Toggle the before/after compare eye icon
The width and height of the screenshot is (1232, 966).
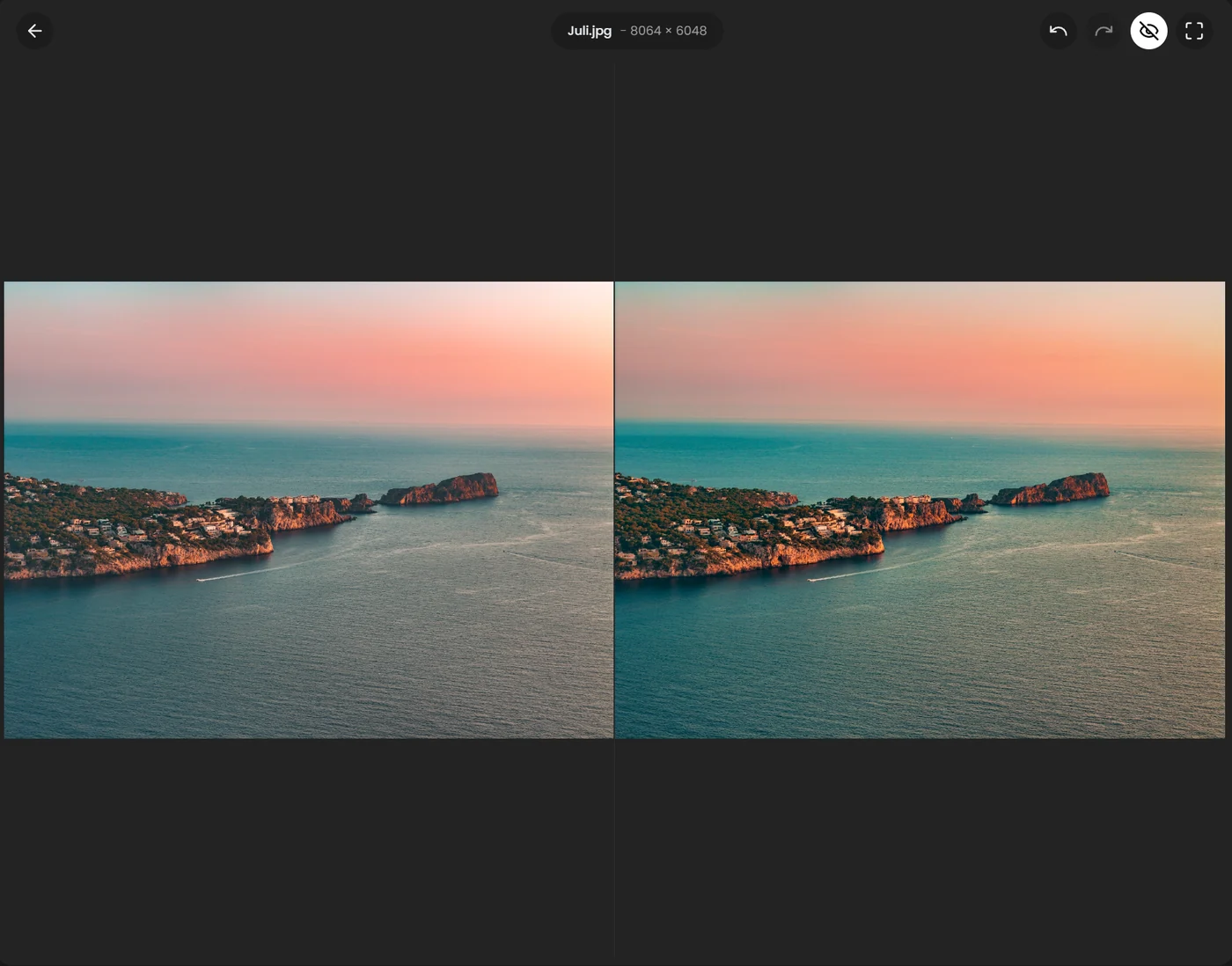(1148, 31)
